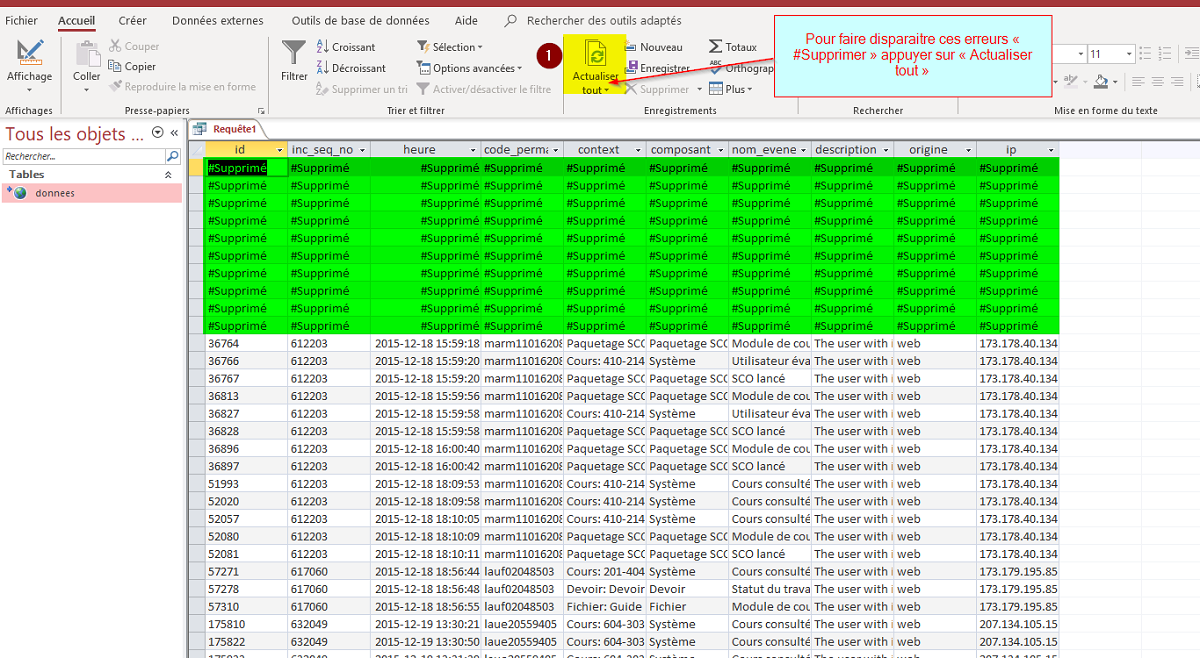Open the Créer ribbon tab
Screen dimensions: 1200x658
[132, 20]
